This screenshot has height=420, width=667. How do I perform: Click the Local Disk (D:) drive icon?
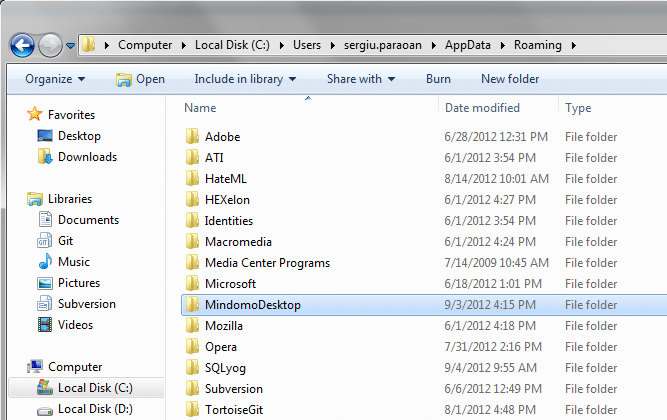click(x=45, y=411)
